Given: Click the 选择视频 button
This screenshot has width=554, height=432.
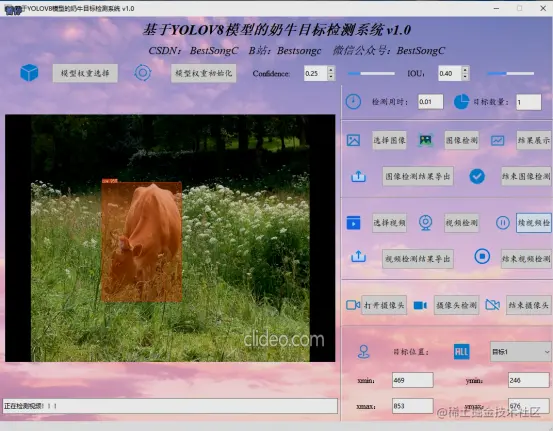Looking at the screenshot, I should point(389,223).
